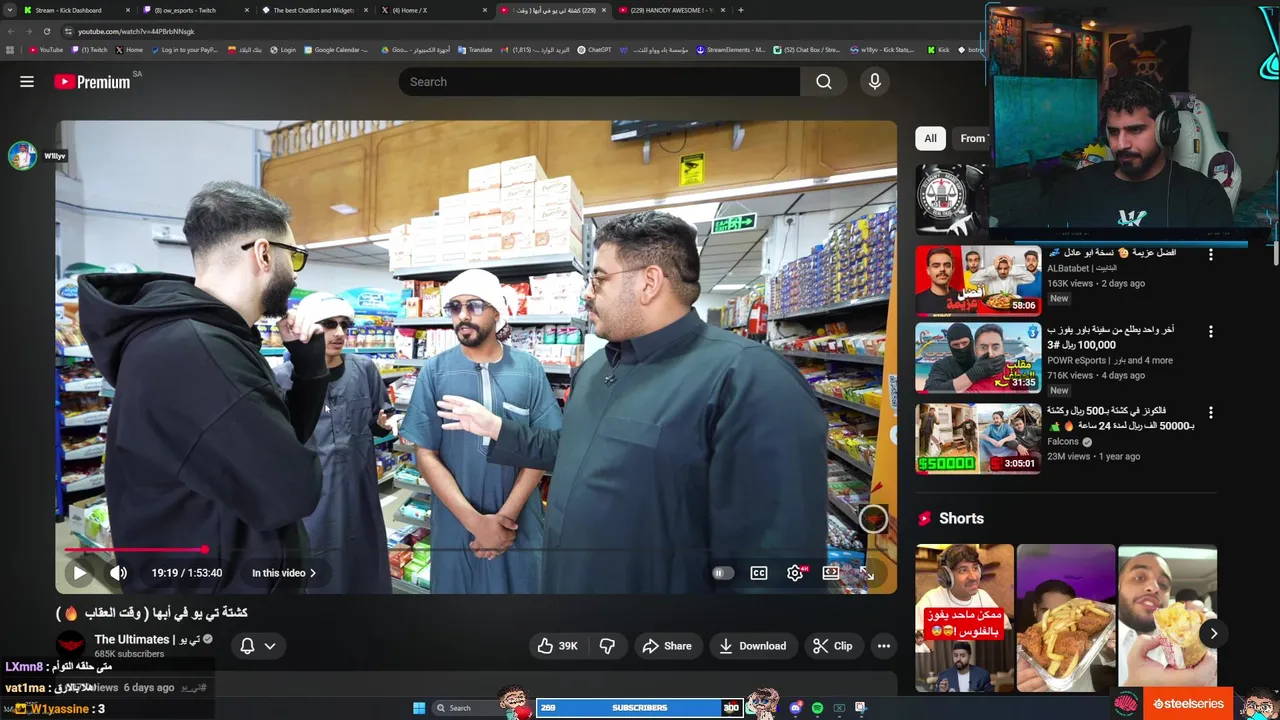The height and width of the screenshot is (720, 1280).
Task: Open the Short with french fries
Action: click(1065, 617)
